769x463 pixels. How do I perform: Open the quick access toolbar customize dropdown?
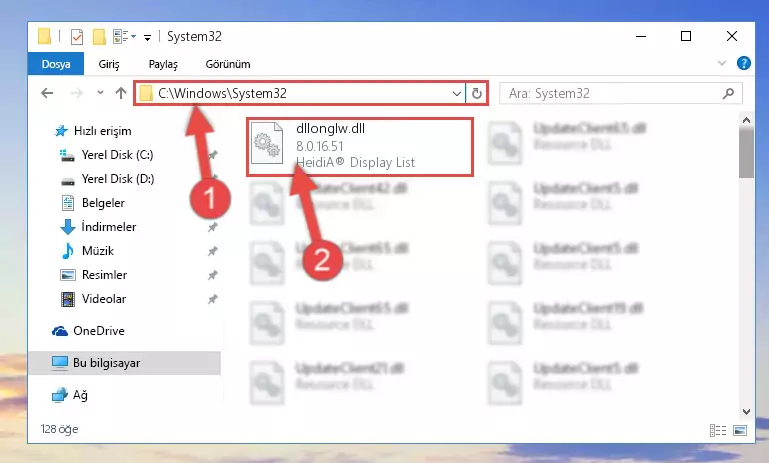point(147,37)
